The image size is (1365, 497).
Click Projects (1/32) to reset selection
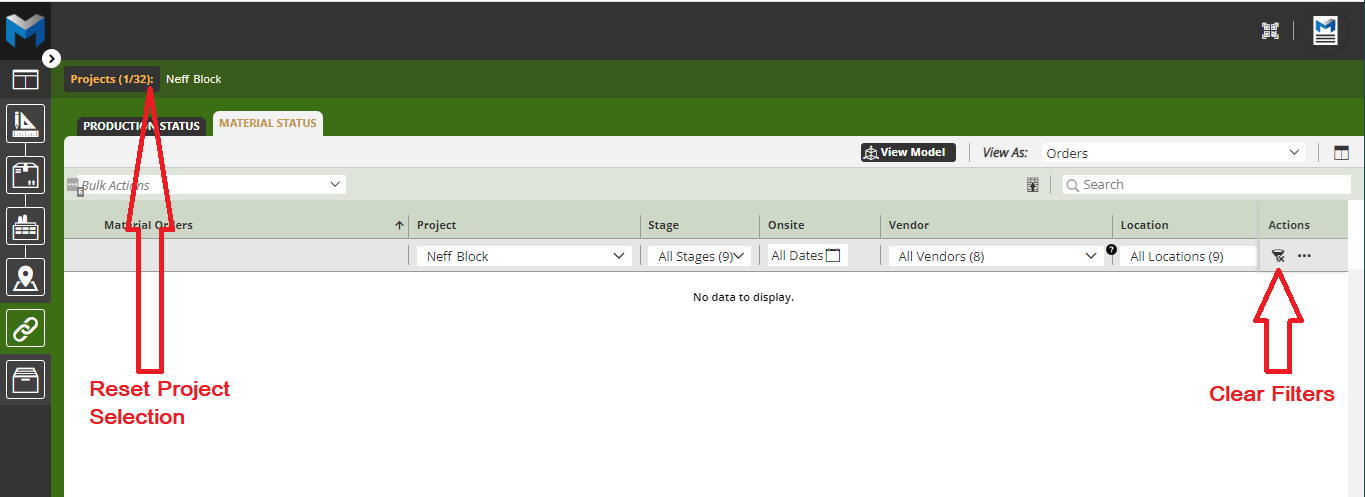111,79
